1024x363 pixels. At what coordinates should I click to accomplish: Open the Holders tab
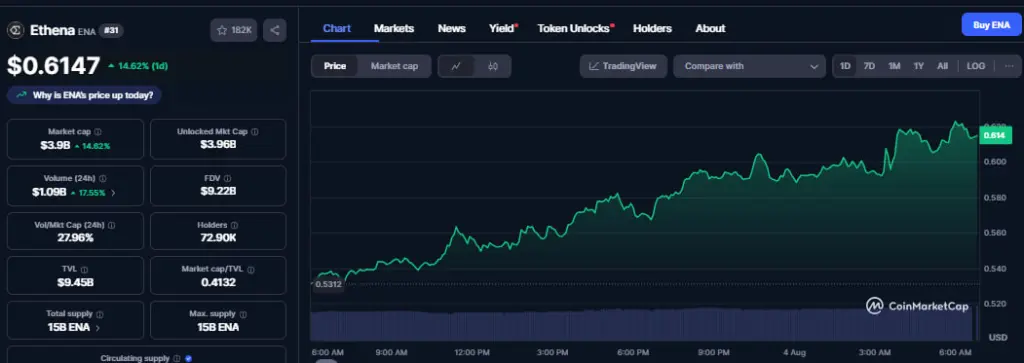[x=652, y=28]
